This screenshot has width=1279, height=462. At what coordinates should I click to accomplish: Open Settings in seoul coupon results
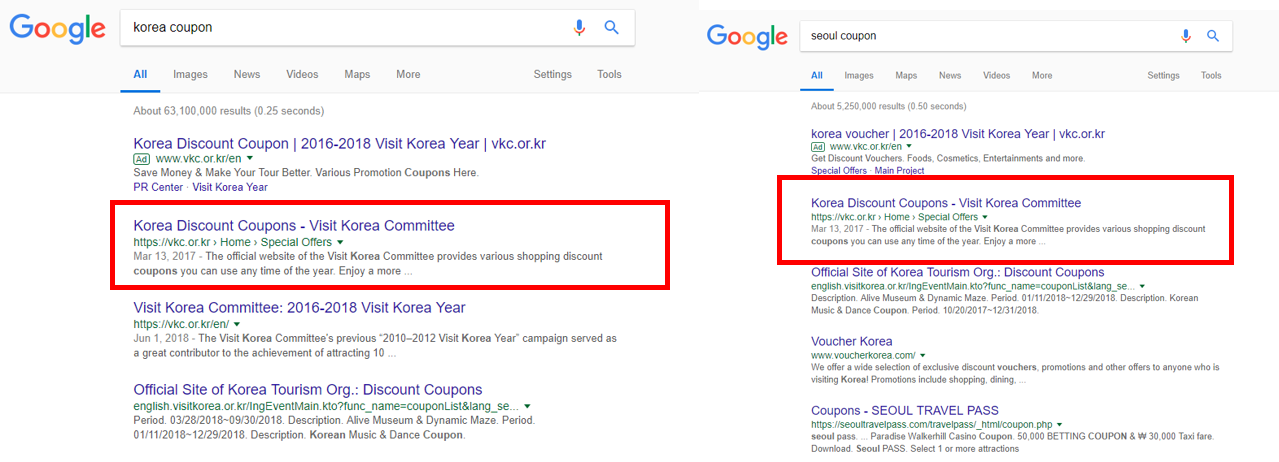click(x=1163, y=75)
